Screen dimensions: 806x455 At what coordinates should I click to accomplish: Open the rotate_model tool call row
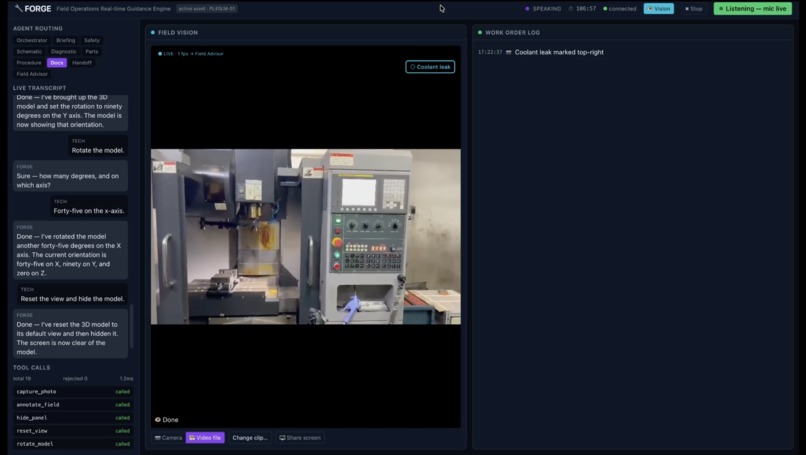click(73, 444)
